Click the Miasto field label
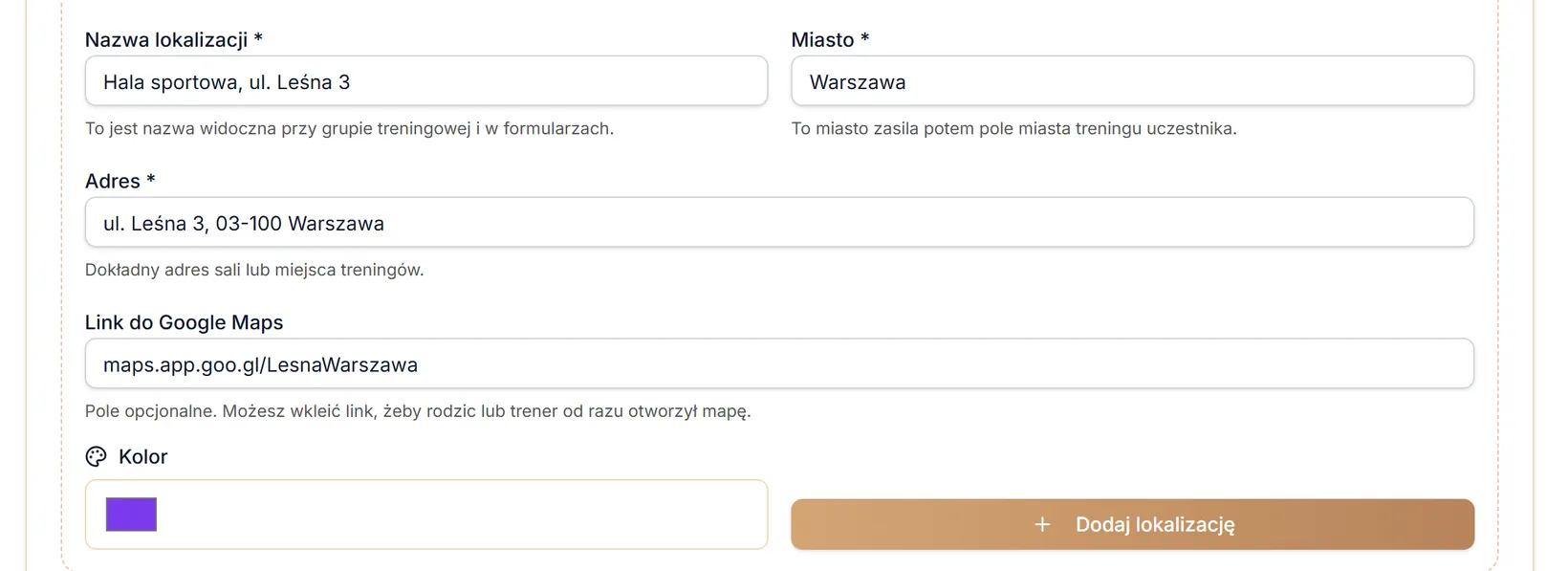Viewport: 1568px width, 571px height. 822,39
